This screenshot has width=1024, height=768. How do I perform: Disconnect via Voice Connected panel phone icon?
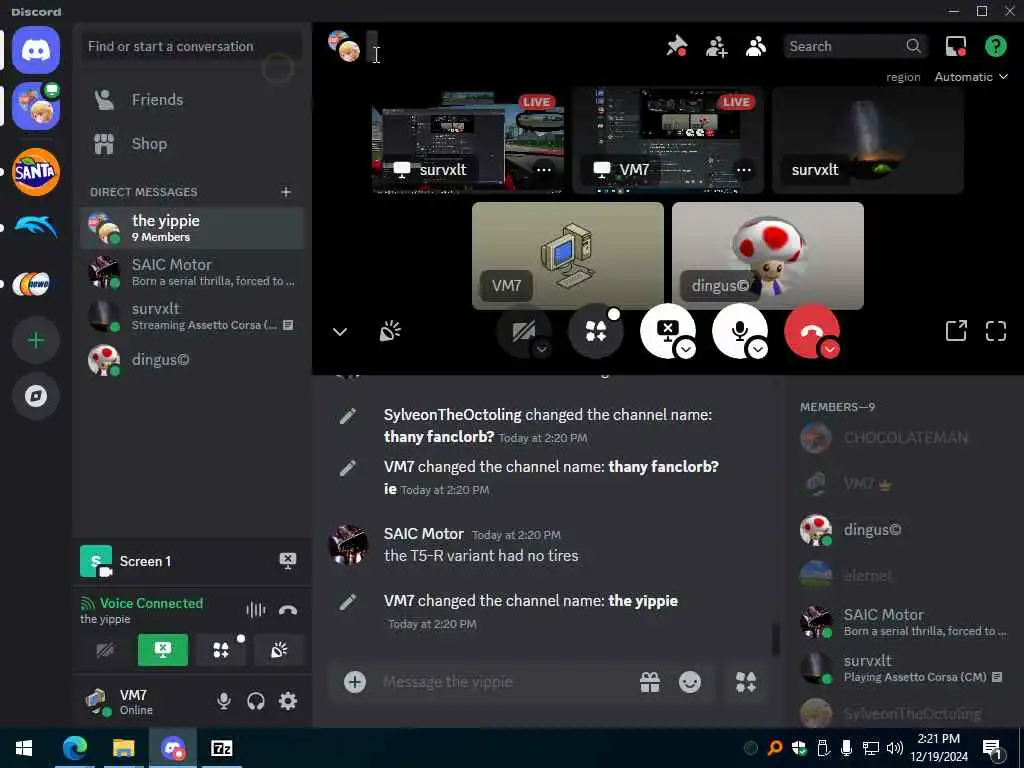[287, 610]
